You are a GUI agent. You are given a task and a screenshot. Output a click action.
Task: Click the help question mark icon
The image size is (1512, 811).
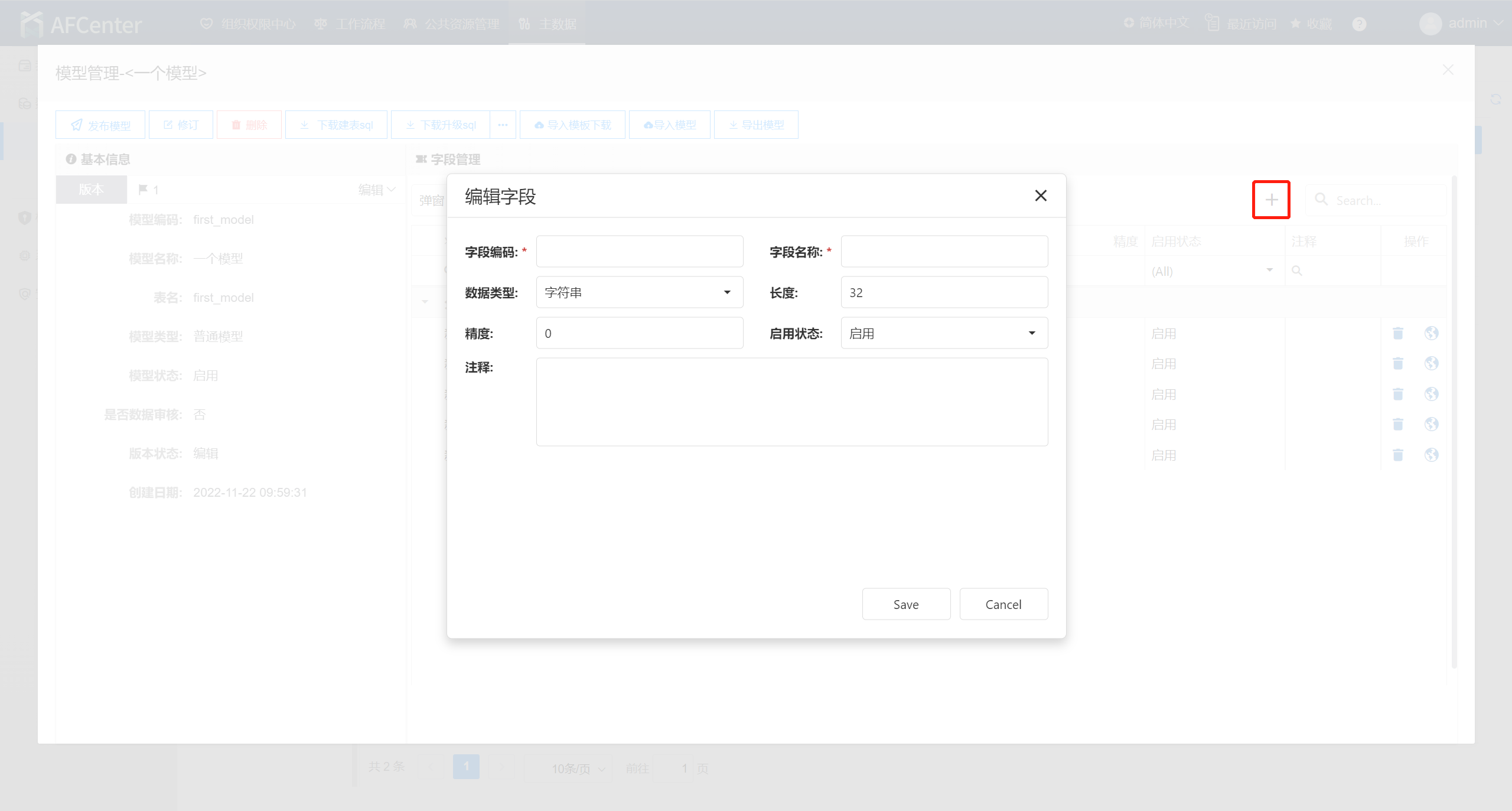[1359, 24]
